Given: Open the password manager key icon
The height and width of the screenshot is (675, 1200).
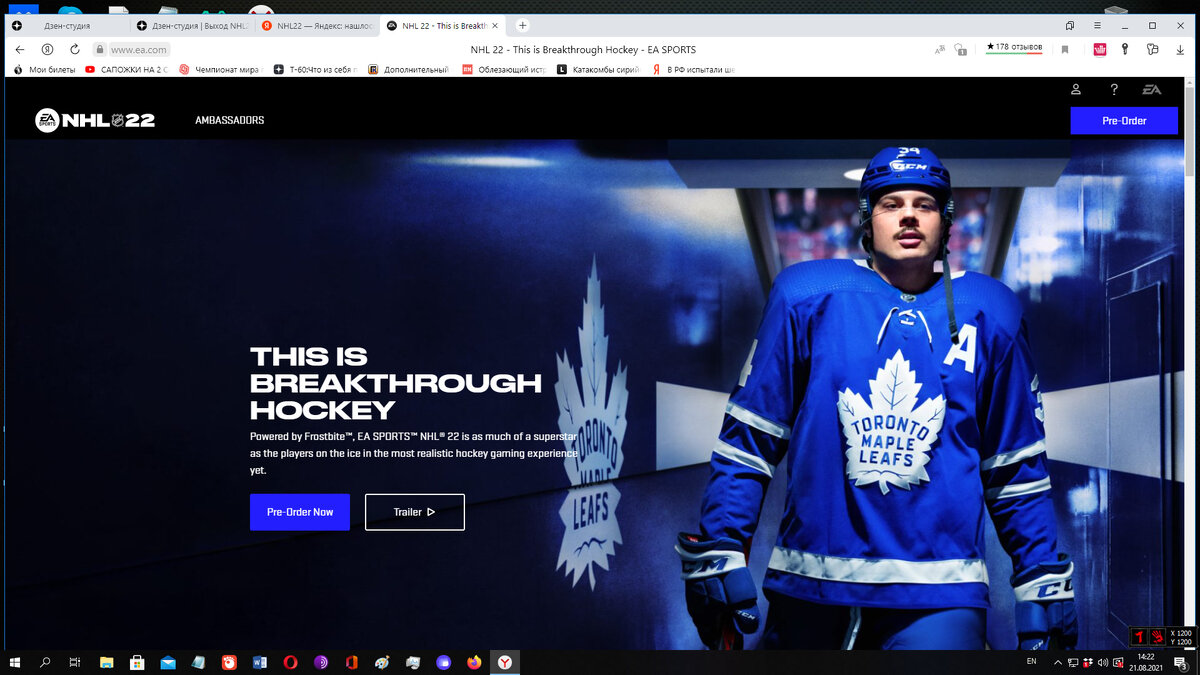Looking at the screenshot, I should tap(1125, 49).
